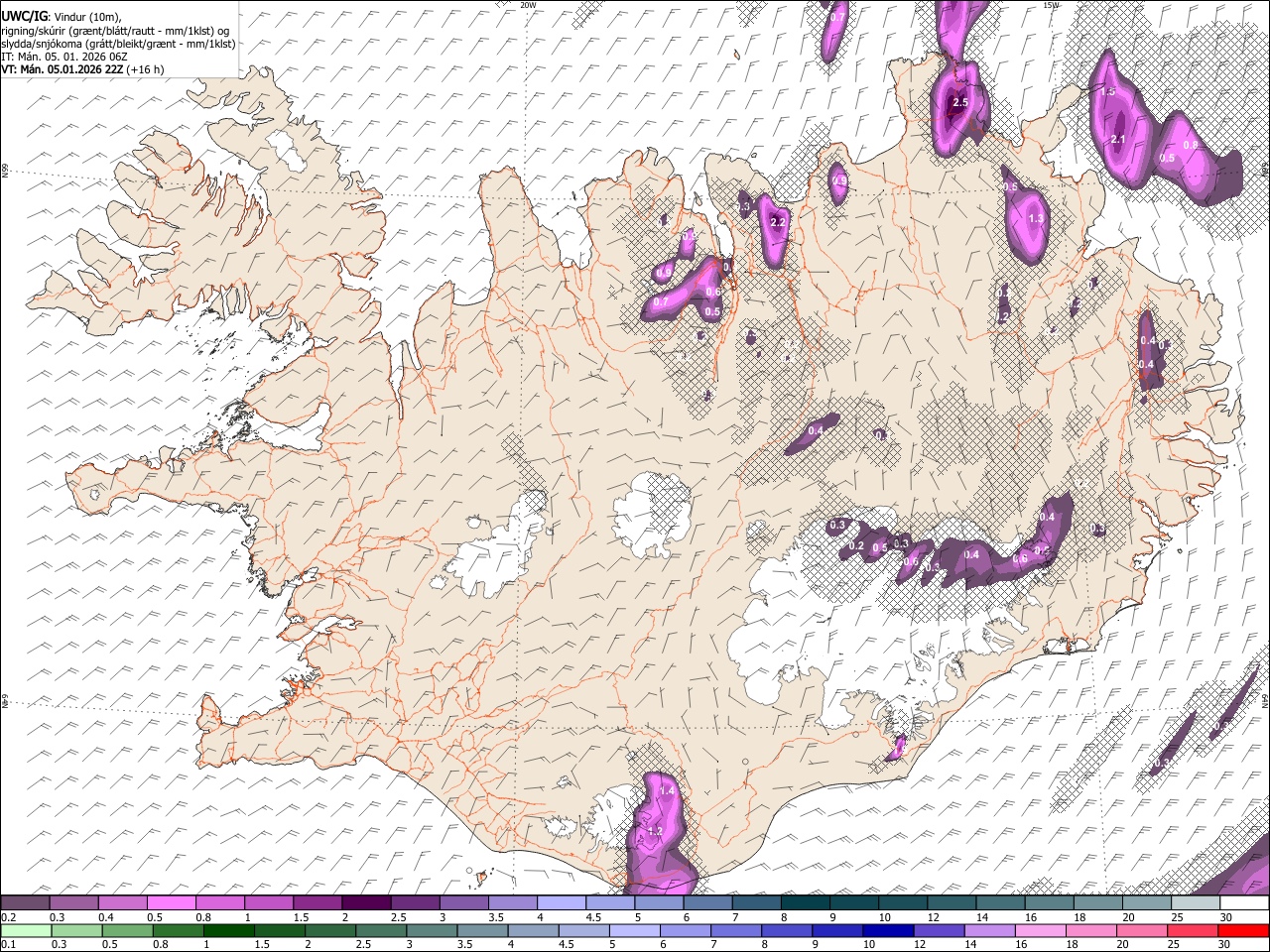Viewport: 1270px width, 952px height.
Task: Click the violet 12 rain legend swatch
Action: click(x=939, y=930)
